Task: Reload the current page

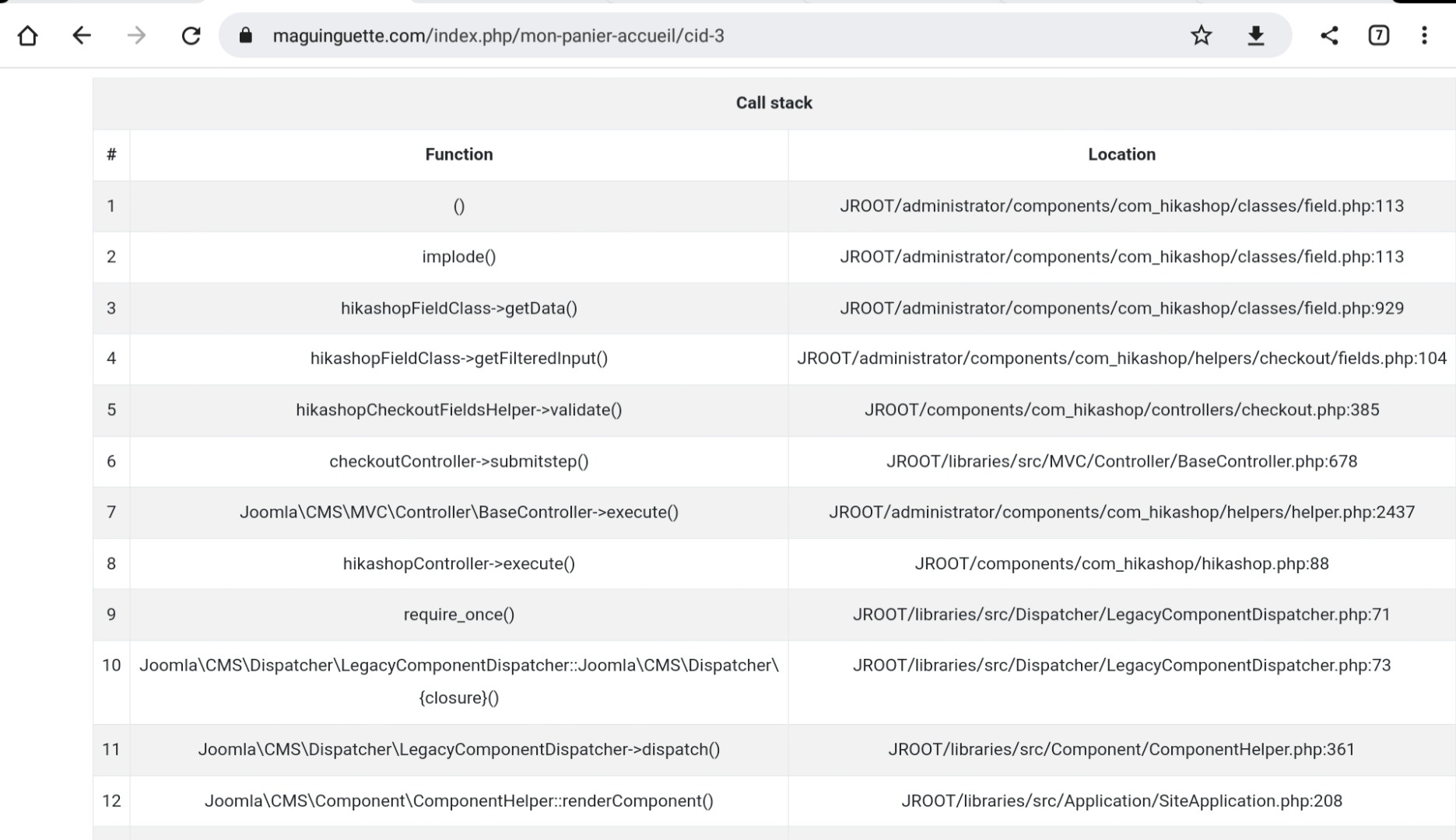Action: (191, 36)
